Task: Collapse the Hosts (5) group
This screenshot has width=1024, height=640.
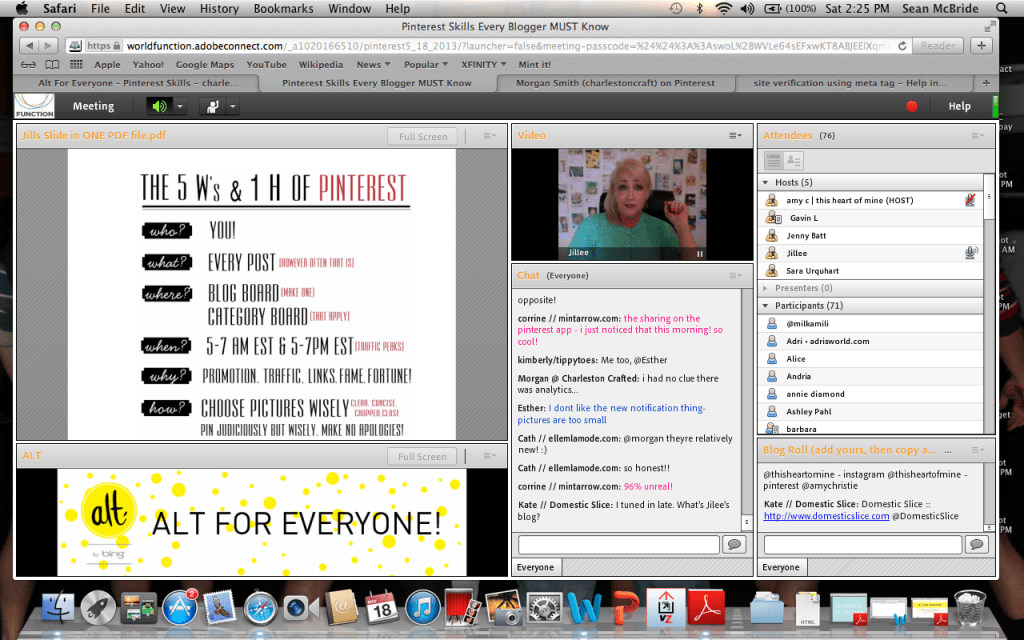Action: [765, 182]
